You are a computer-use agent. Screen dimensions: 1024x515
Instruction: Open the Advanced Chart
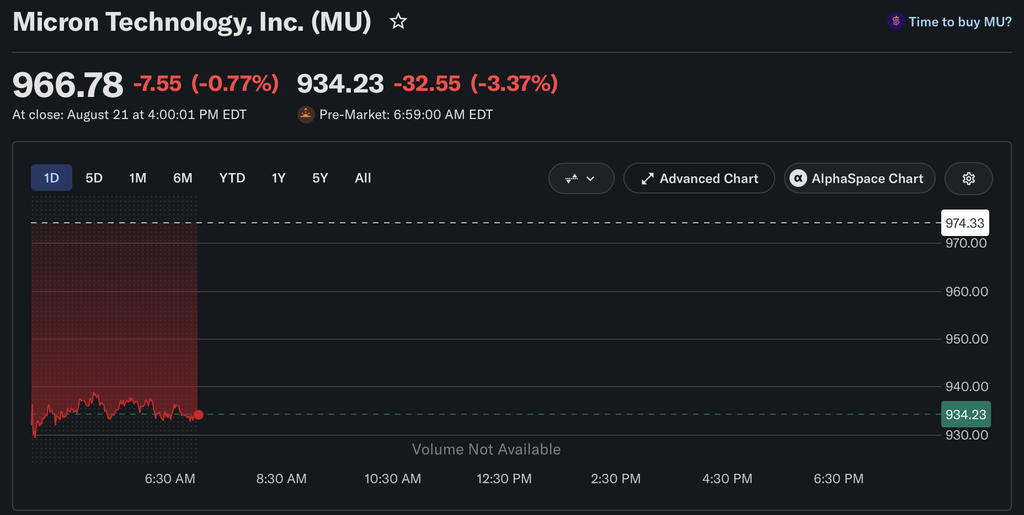coord(699,178)
